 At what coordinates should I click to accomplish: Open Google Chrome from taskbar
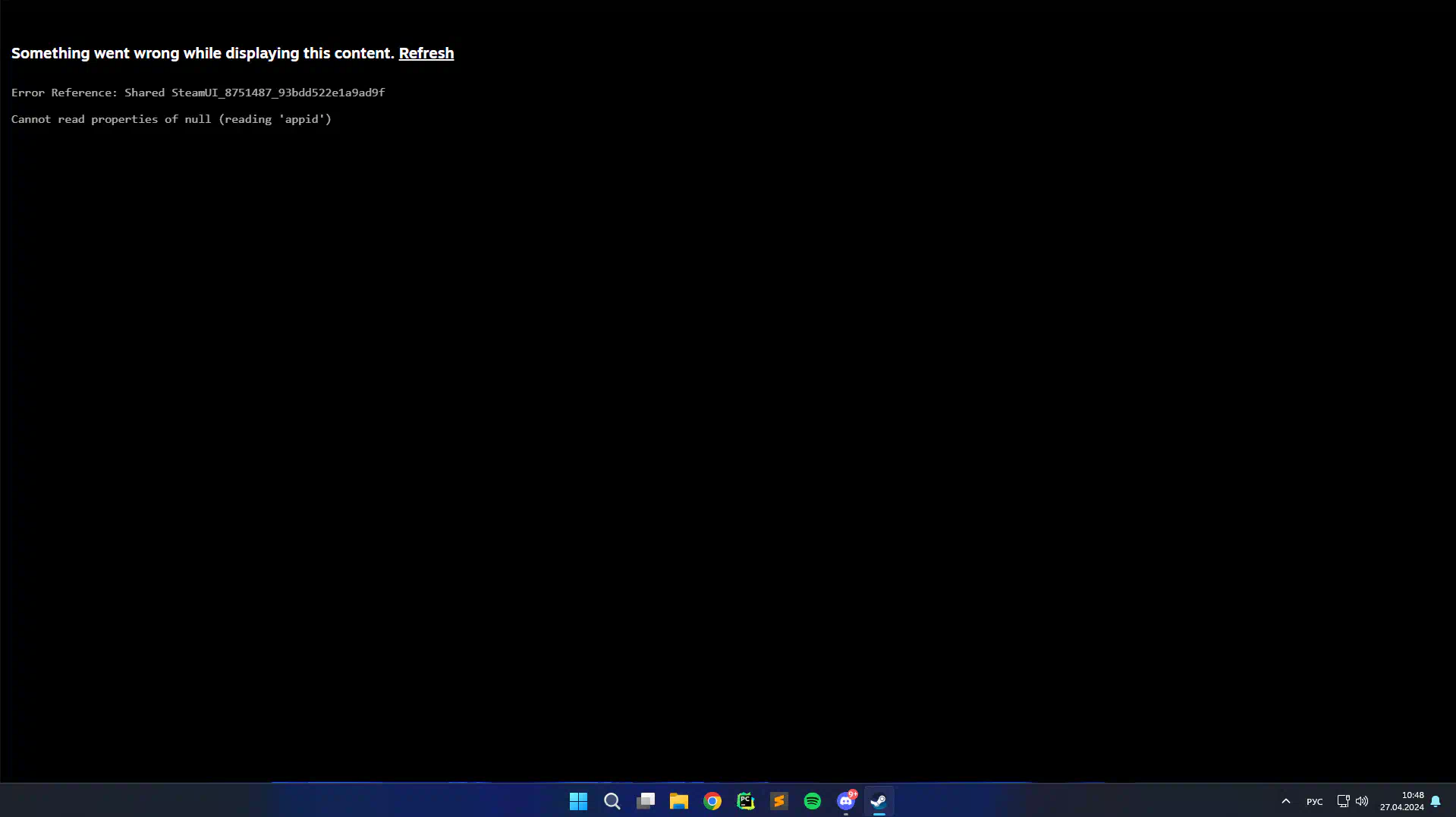click(712, 801)
